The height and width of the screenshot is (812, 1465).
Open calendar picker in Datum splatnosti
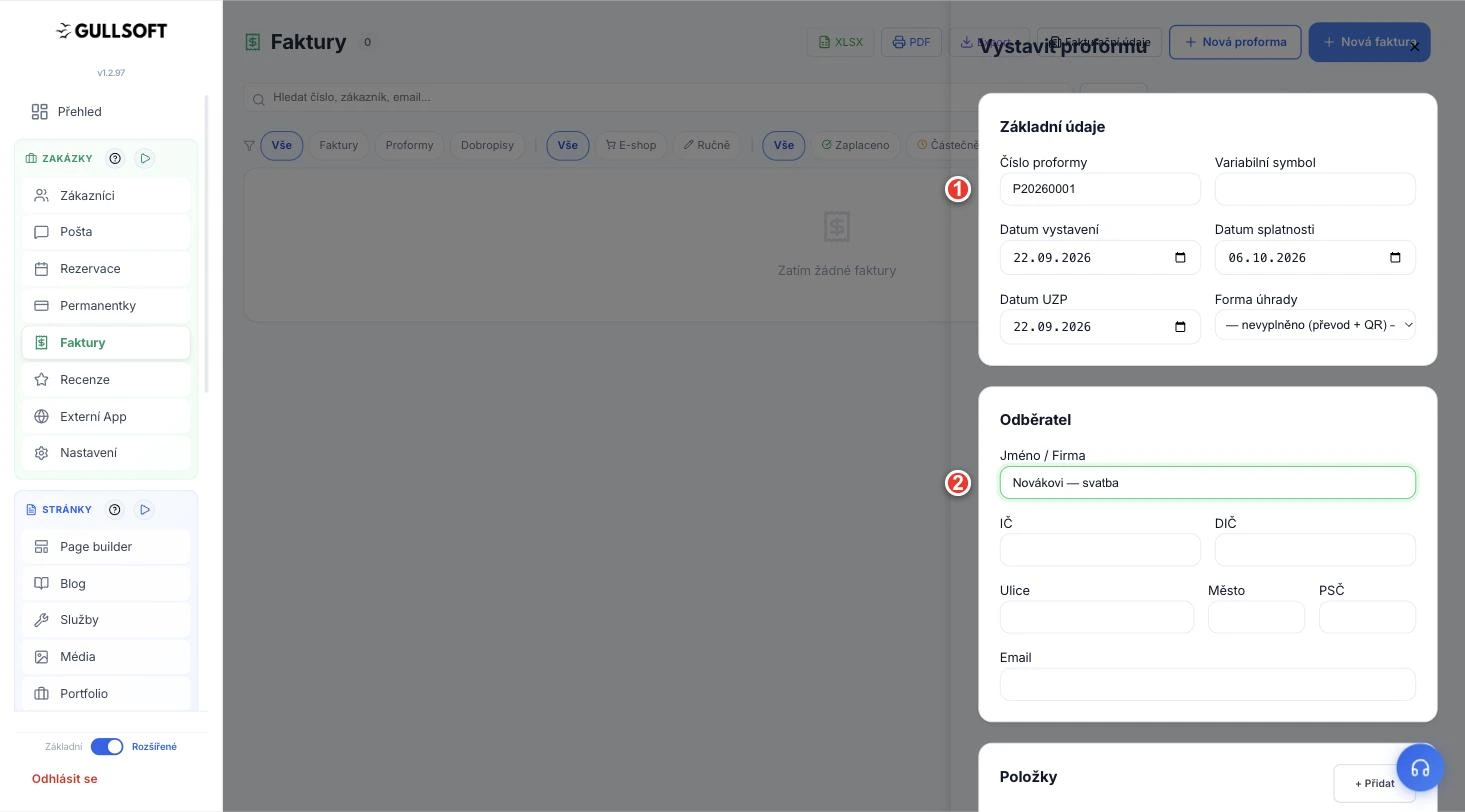(1396, 257)
